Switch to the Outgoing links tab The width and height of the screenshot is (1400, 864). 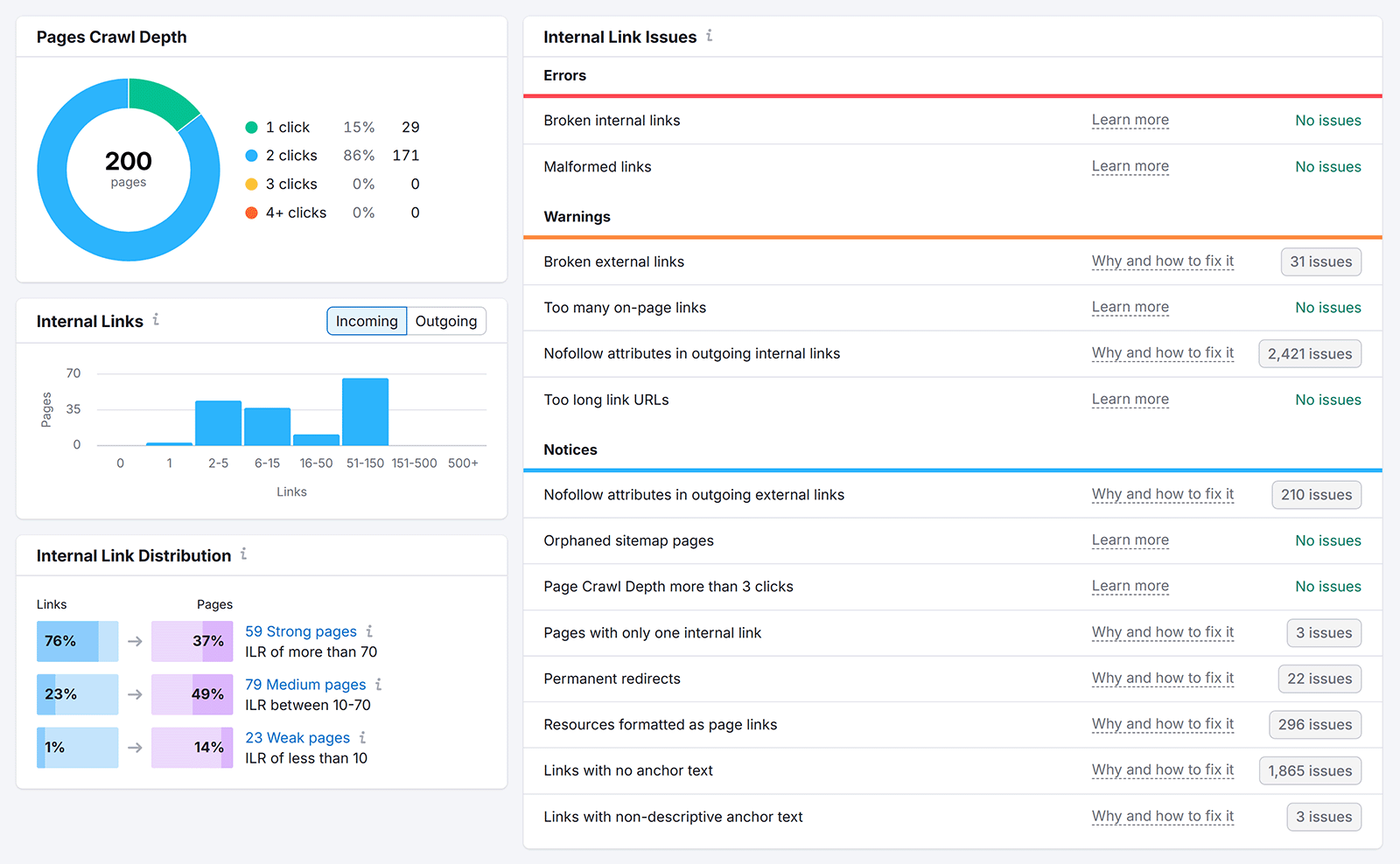click(x=446, y=320)
